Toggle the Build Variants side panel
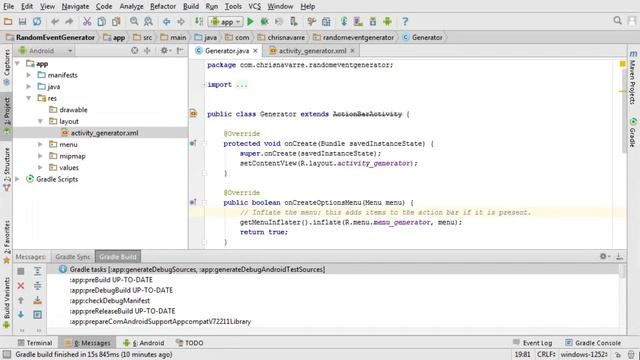Screen dimensions: 640x360 [x=7, y=302]
